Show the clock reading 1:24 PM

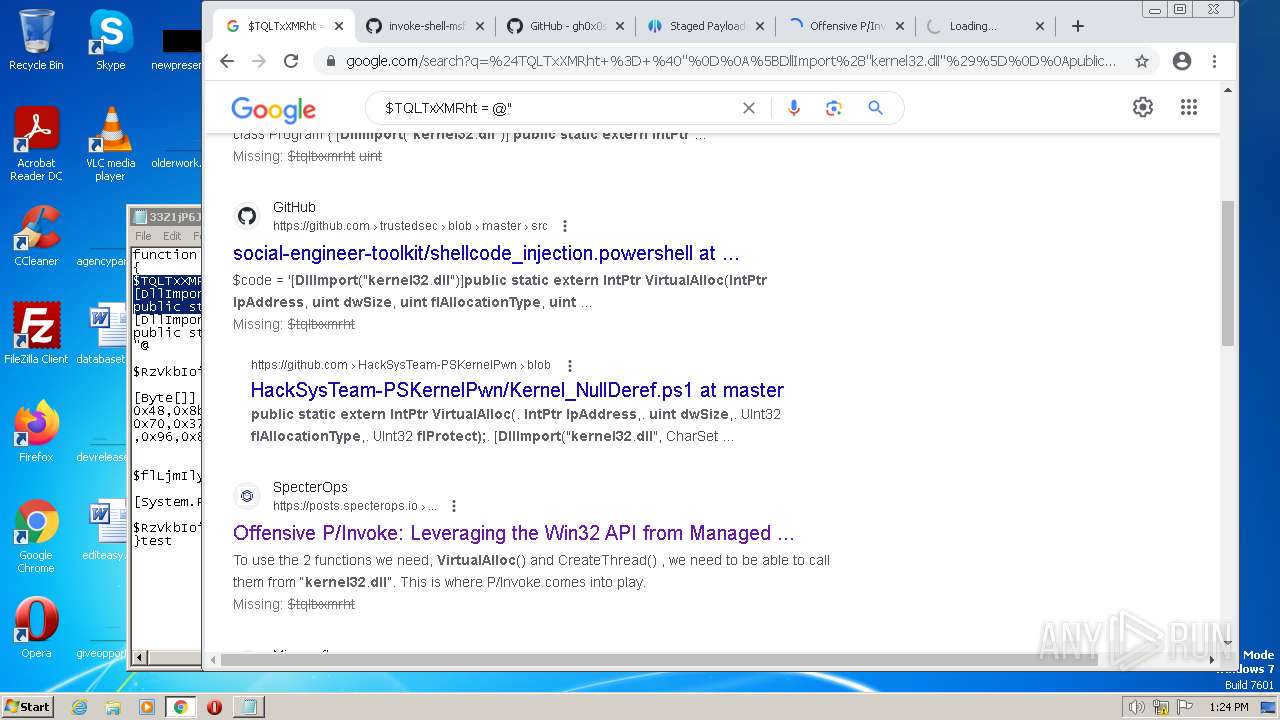1228,707
